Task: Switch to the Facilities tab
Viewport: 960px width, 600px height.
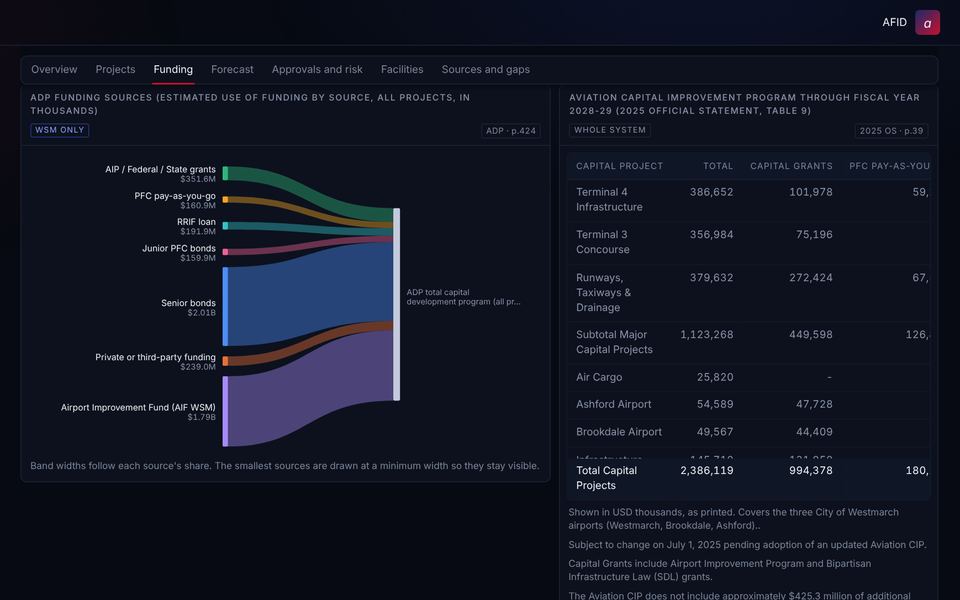Action: (402, 70)
